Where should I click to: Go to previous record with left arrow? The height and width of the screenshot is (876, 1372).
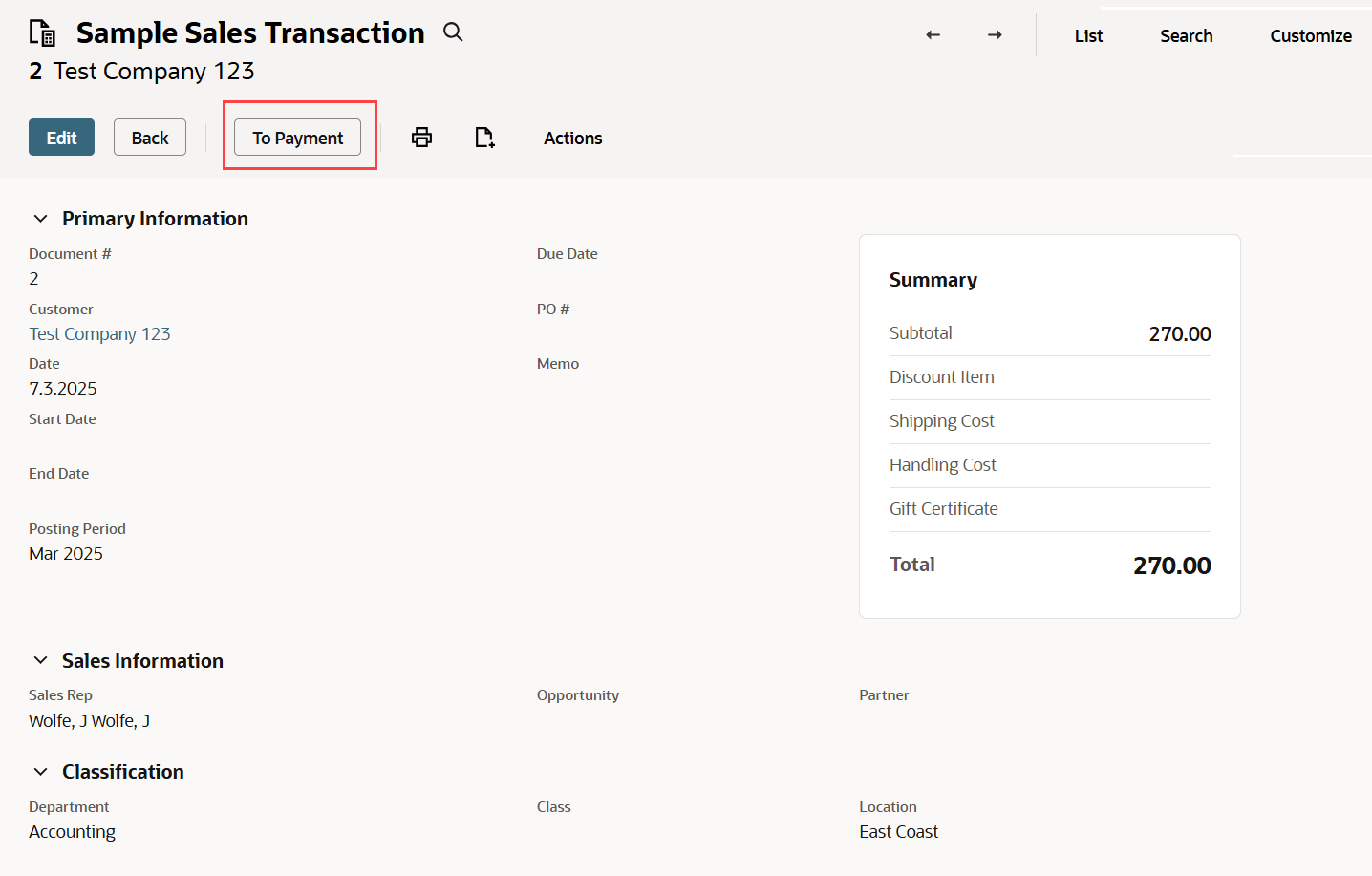click(933, 35)
